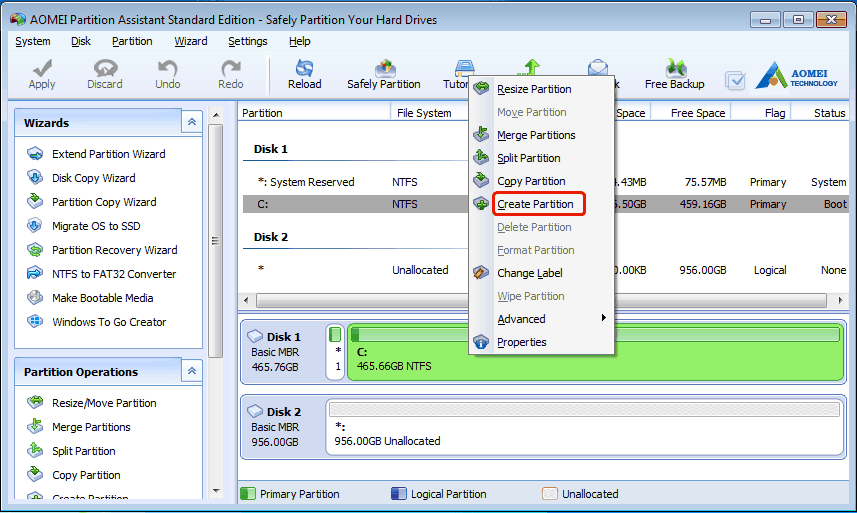Click the Redo arrow icon

(x=231, y=68)
